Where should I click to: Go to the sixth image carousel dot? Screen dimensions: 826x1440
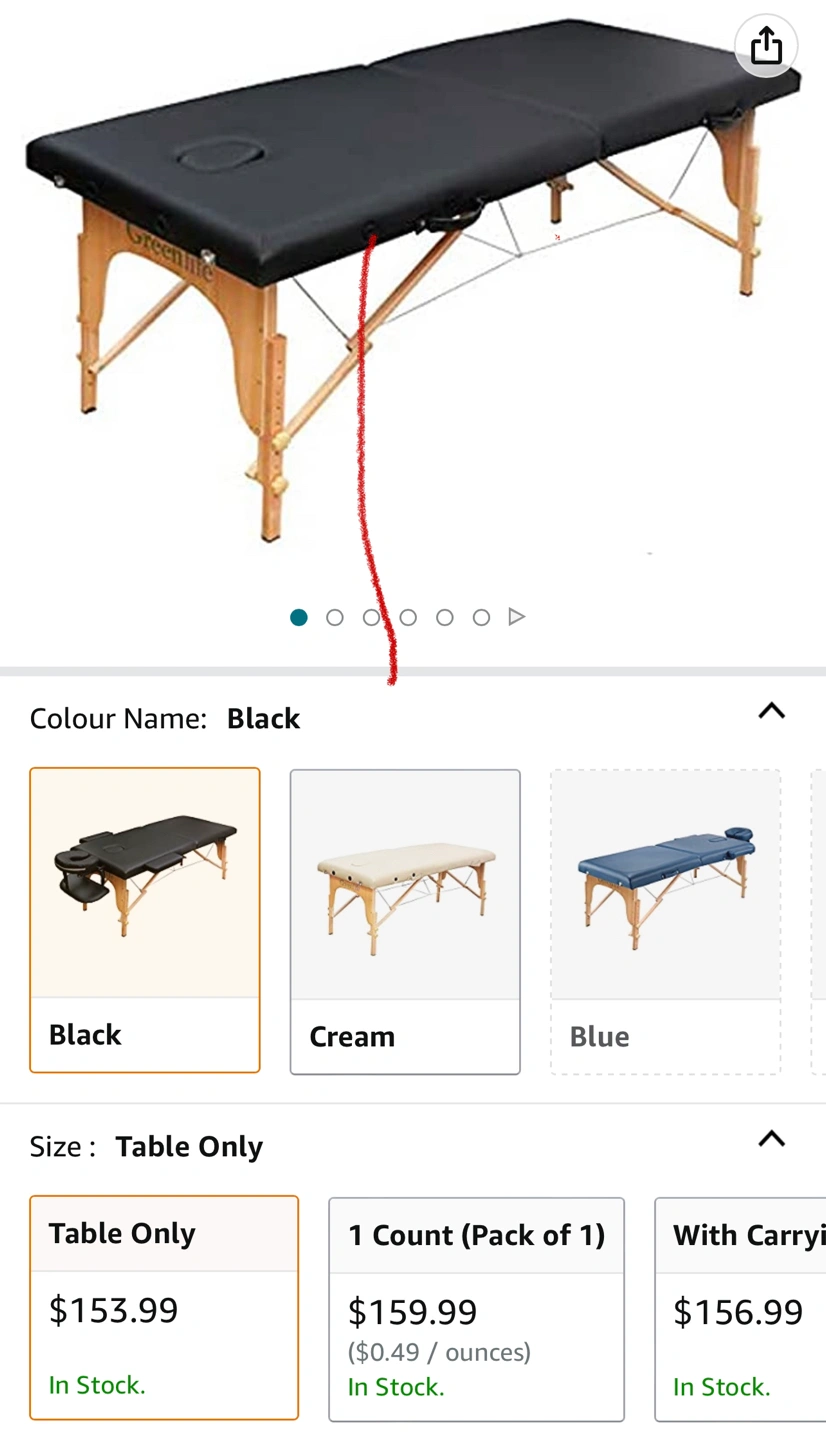481,617
